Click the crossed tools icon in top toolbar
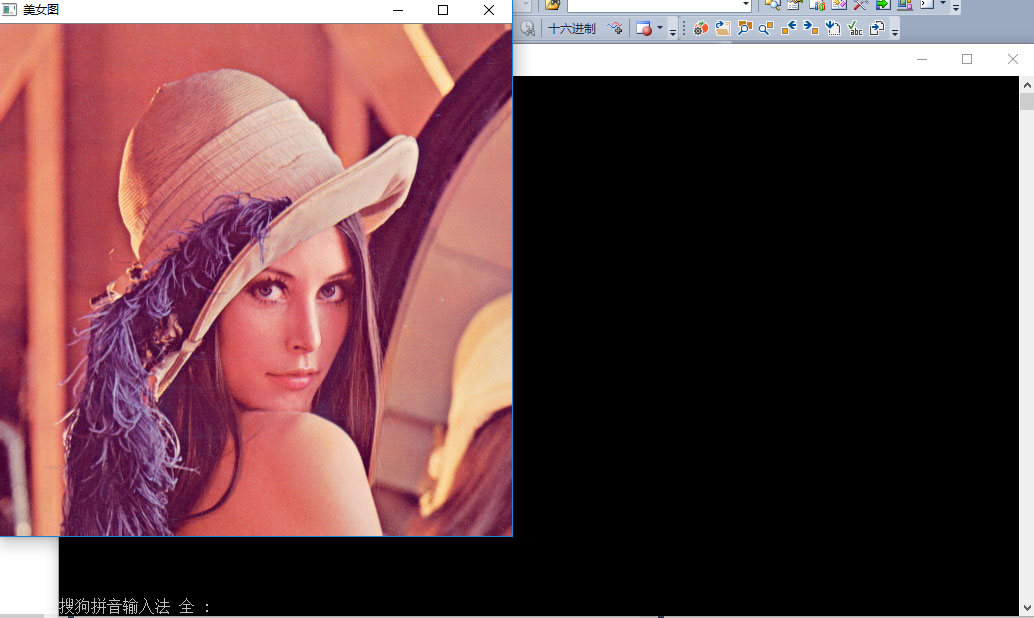The width and height of the screenshot is (1034, 618). pyautogui.click(x=861, y=5)
